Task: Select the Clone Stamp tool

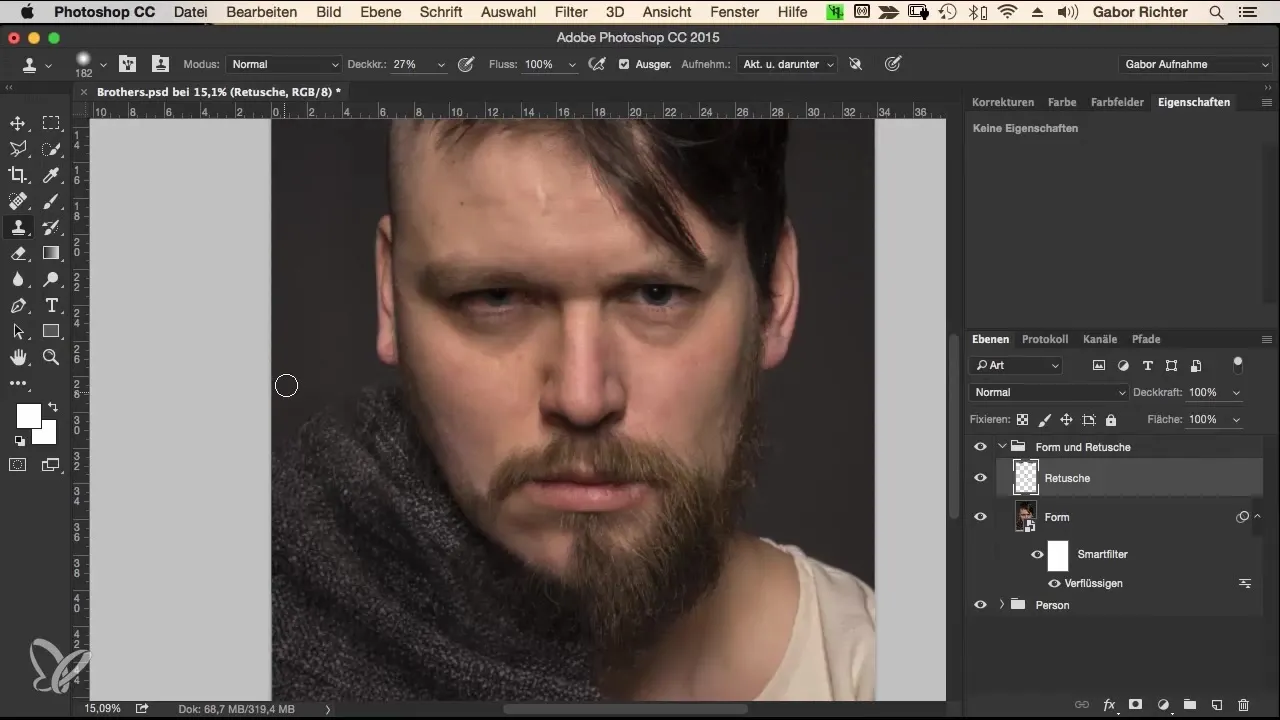Action: [18, 227]
